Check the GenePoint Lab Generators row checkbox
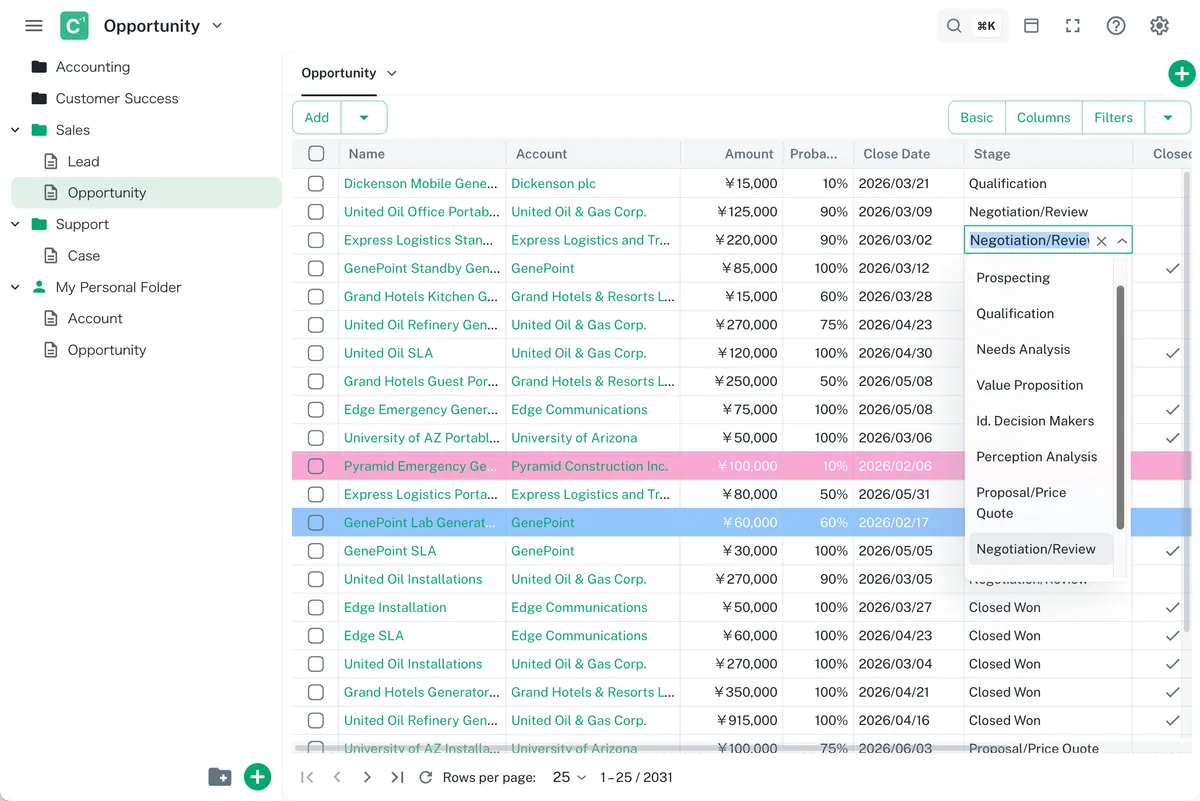The image size is (1200, 801). tap(316, 523)
